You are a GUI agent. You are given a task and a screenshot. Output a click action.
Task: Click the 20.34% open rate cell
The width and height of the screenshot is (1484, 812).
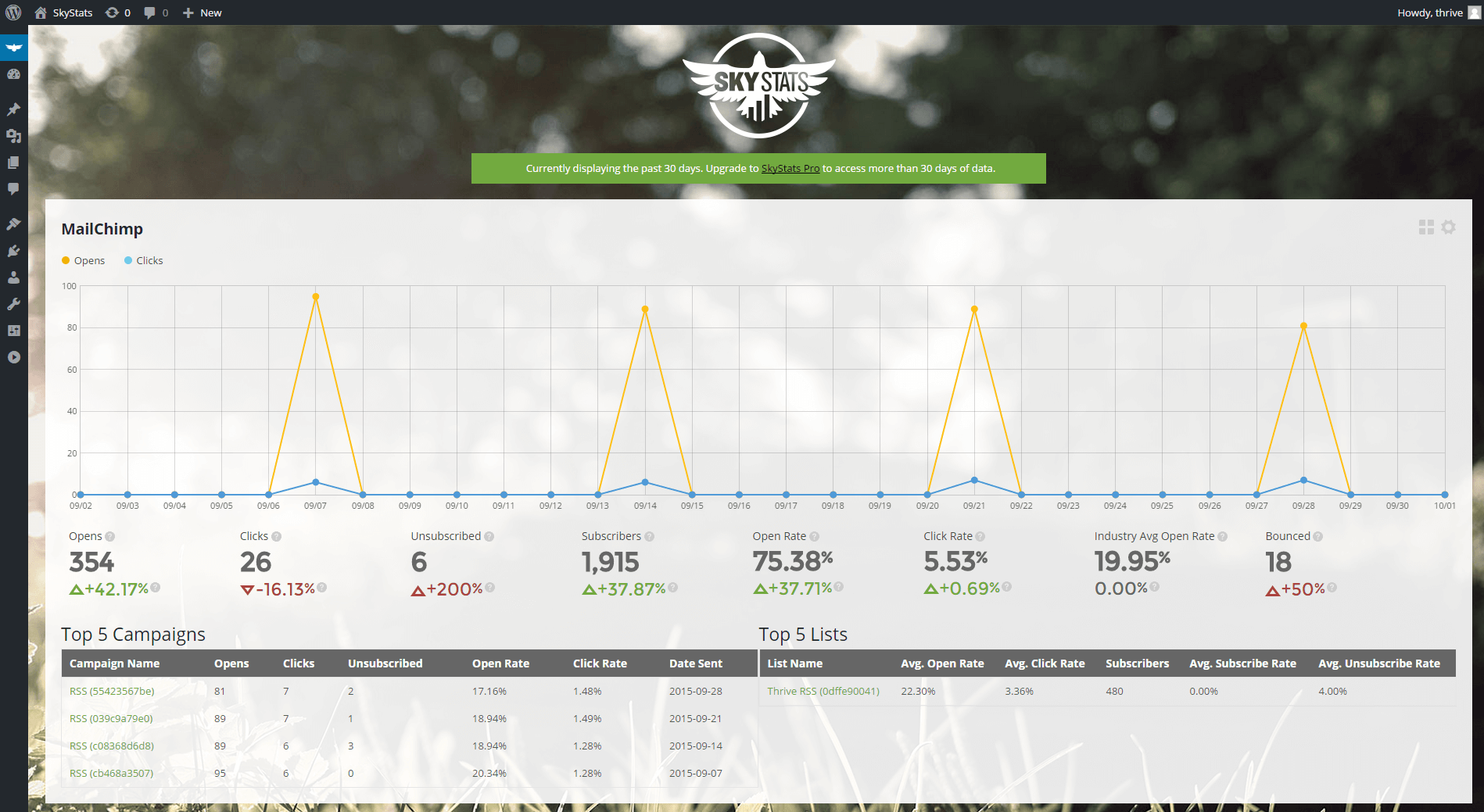[489, 774]
